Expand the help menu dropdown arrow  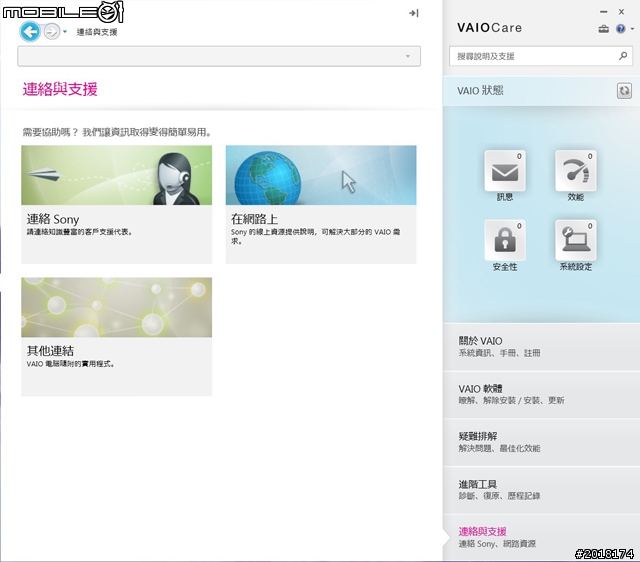coord(632,29)
